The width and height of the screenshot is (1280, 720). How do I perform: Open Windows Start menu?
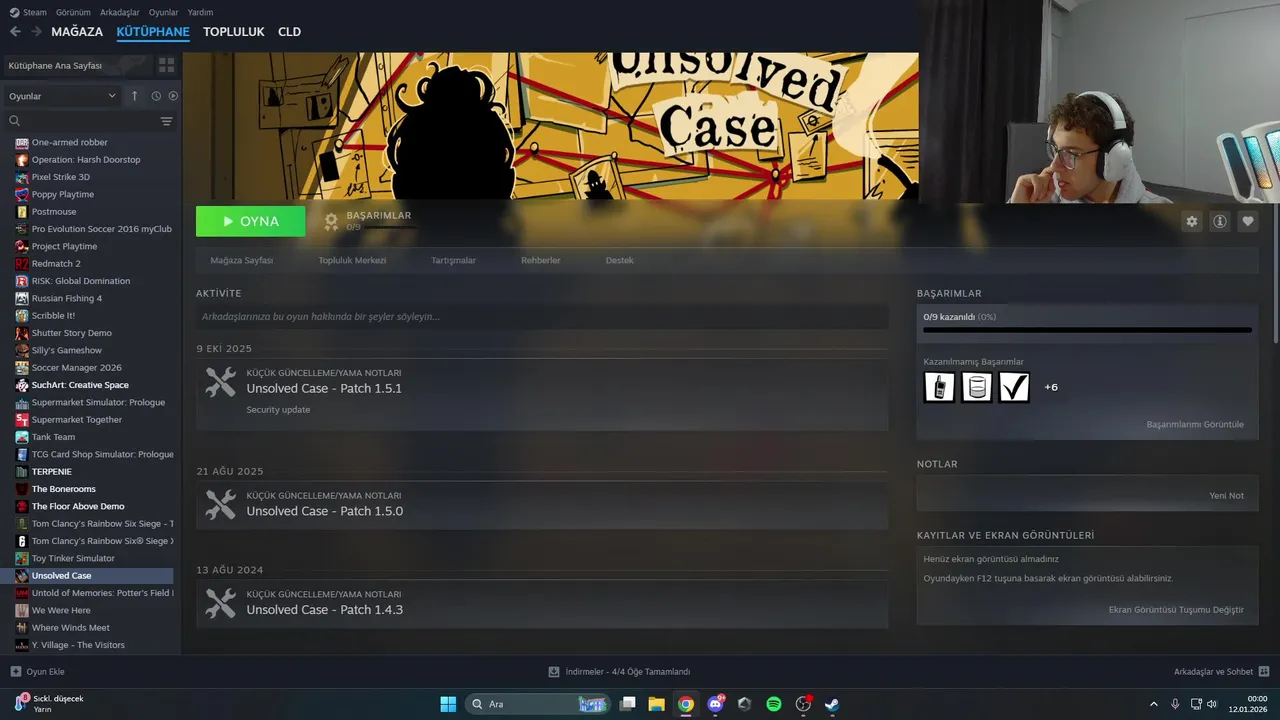[448, 704]
